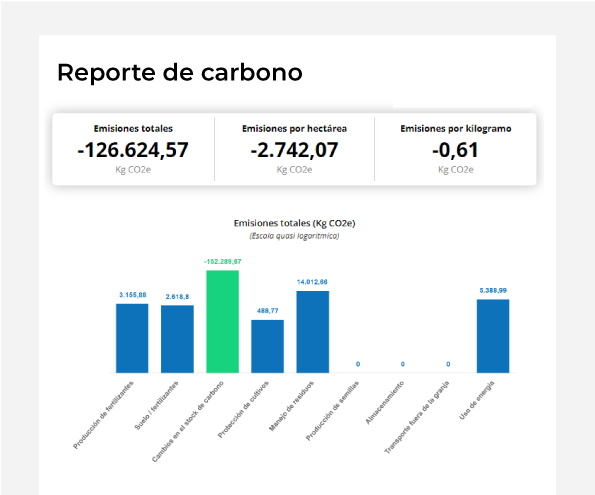Viewport: 595px width, 495px height.
Task: Click the Producción de semillas zero label
Action: (358, 364)
